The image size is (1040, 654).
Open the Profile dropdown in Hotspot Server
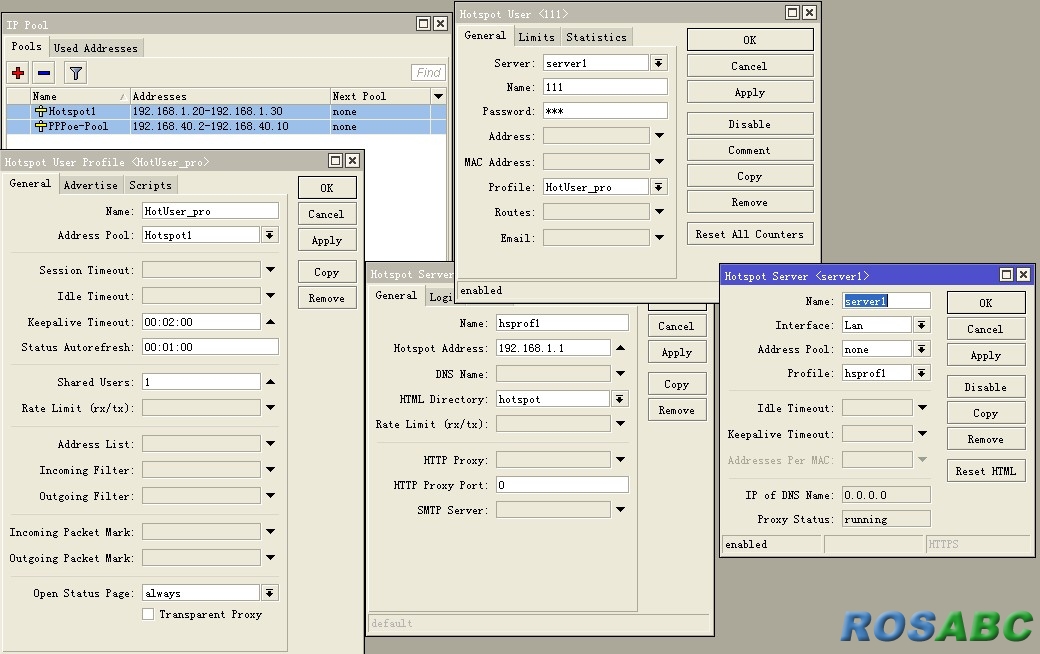(x=921, y=373)
